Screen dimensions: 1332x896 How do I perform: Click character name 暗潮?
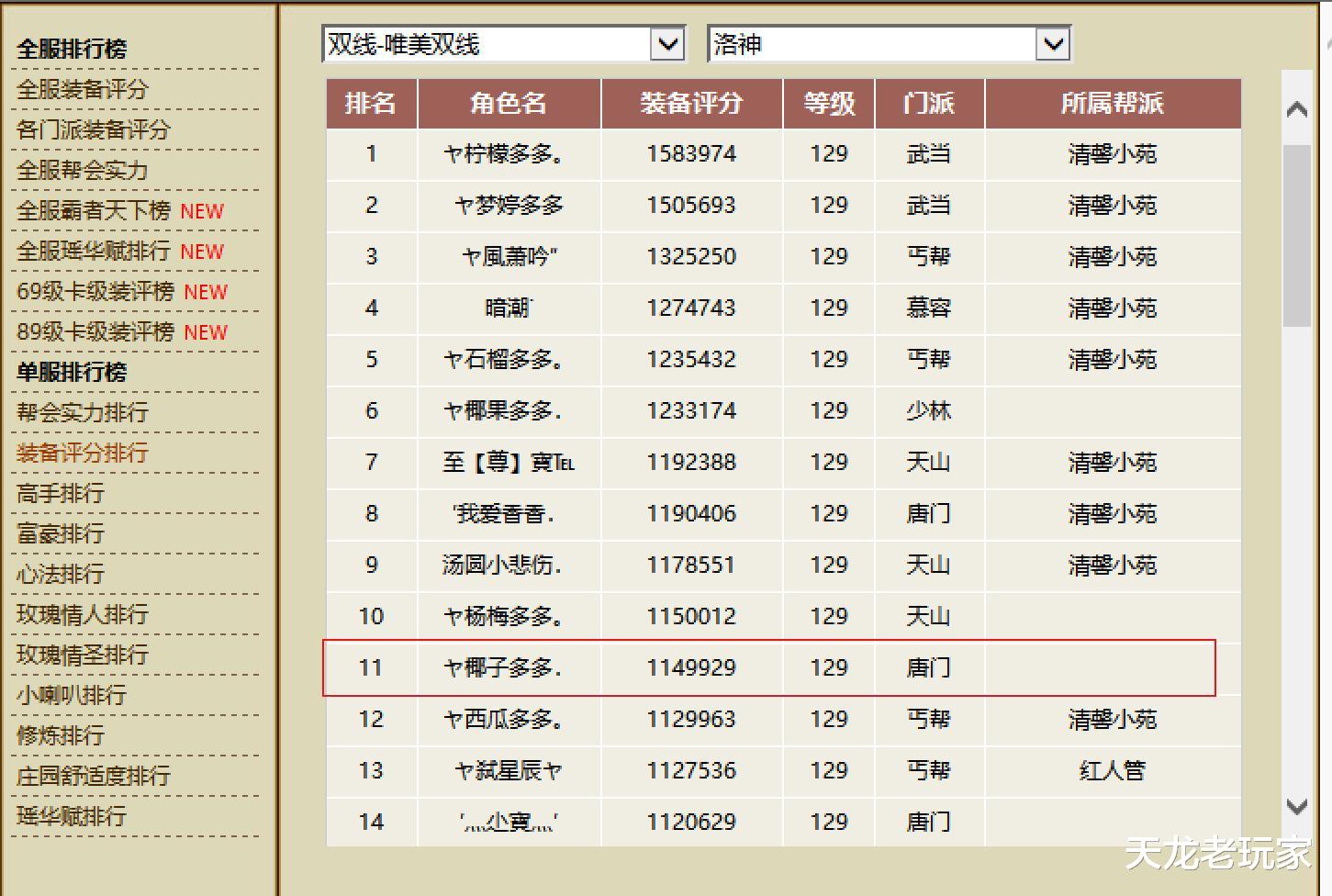pos(509,308)
